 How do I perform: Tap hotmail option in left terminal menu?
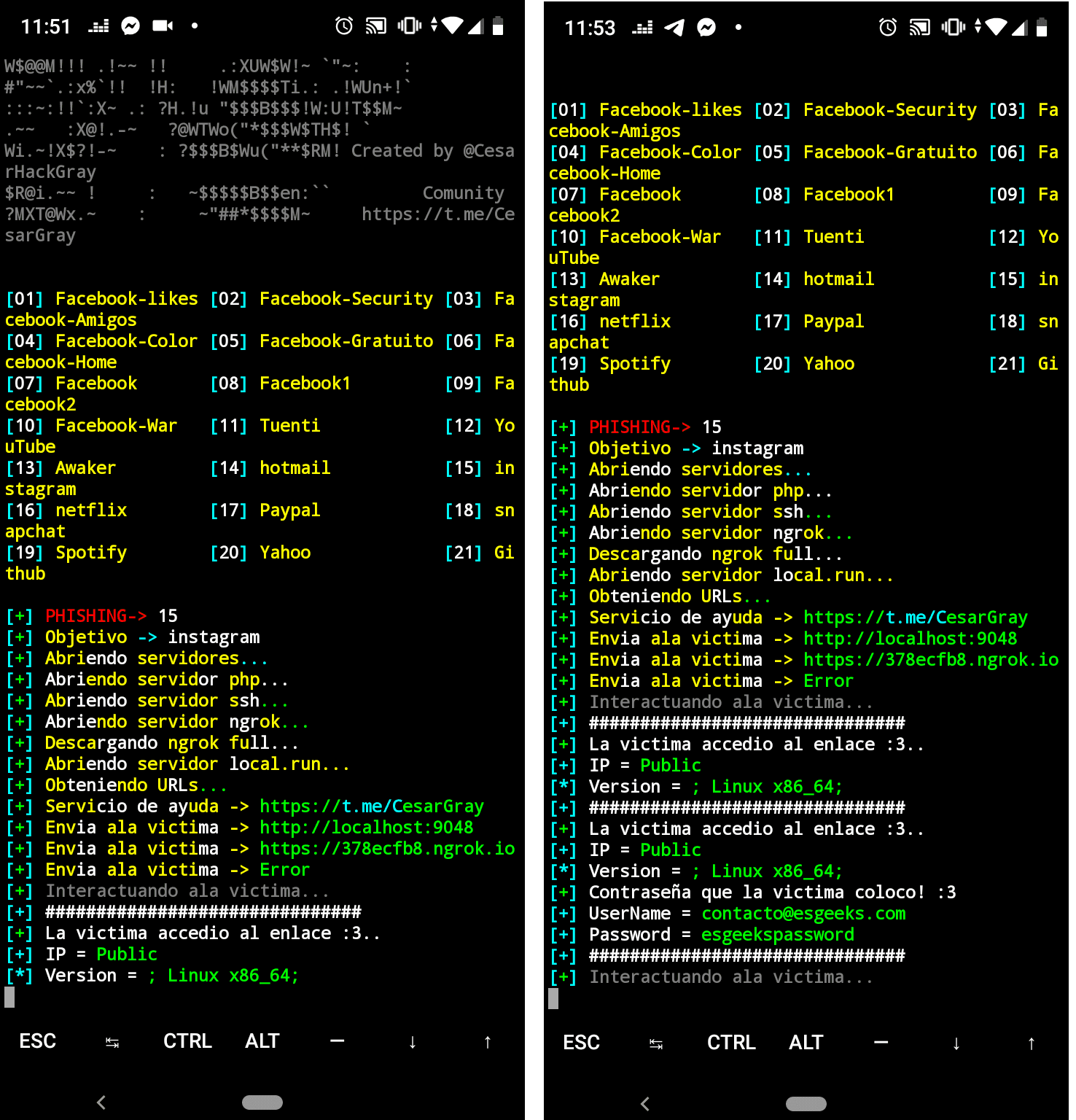295,468
